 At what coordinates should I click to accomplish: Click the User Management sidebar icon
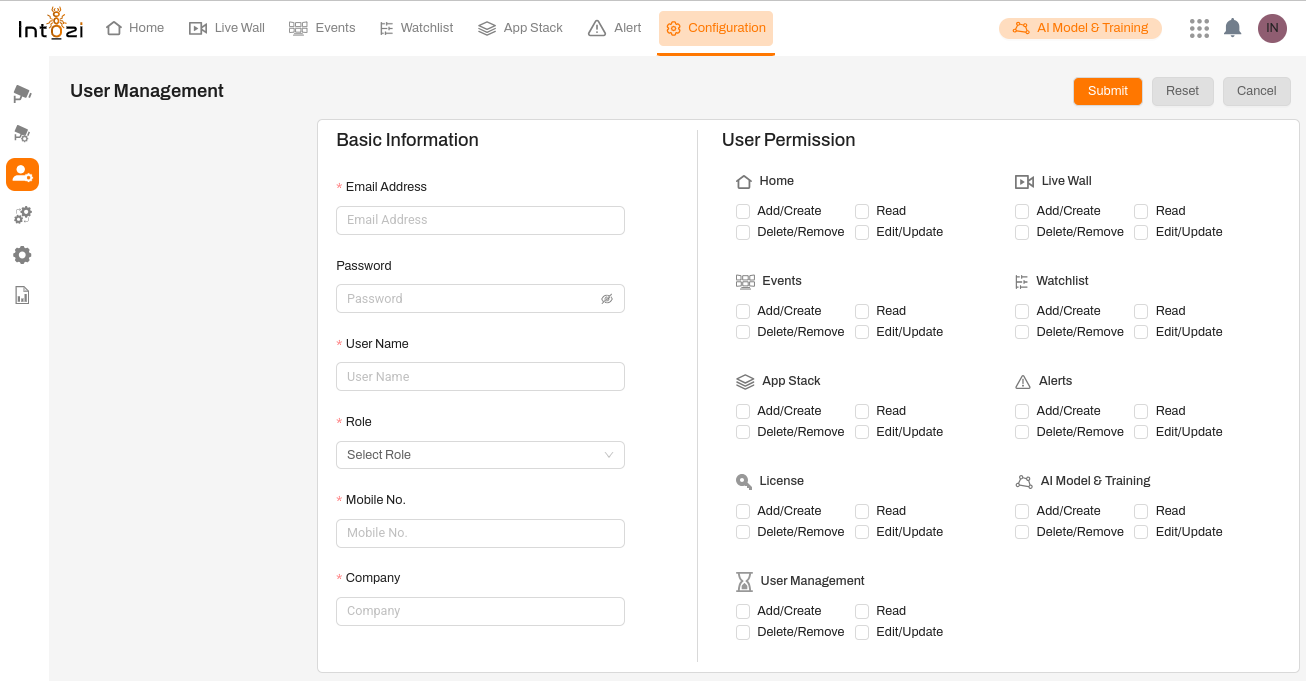pyautogui.click(x=22, y=174)
